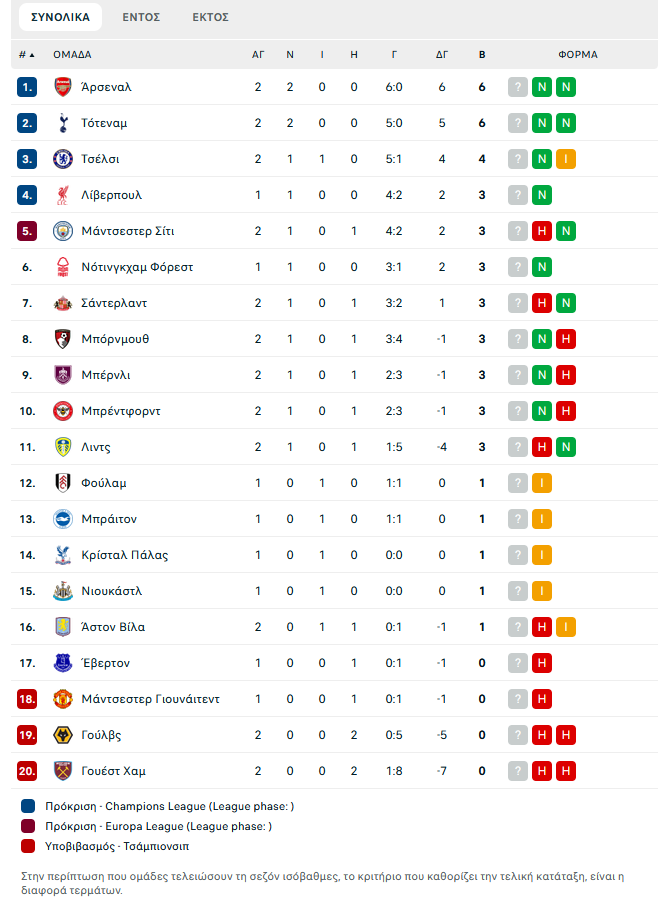Open the Νότιγχαμ Φόρεστ team link
The height and width of the screenshot is (899, 659).
click(x=137, y=267)
